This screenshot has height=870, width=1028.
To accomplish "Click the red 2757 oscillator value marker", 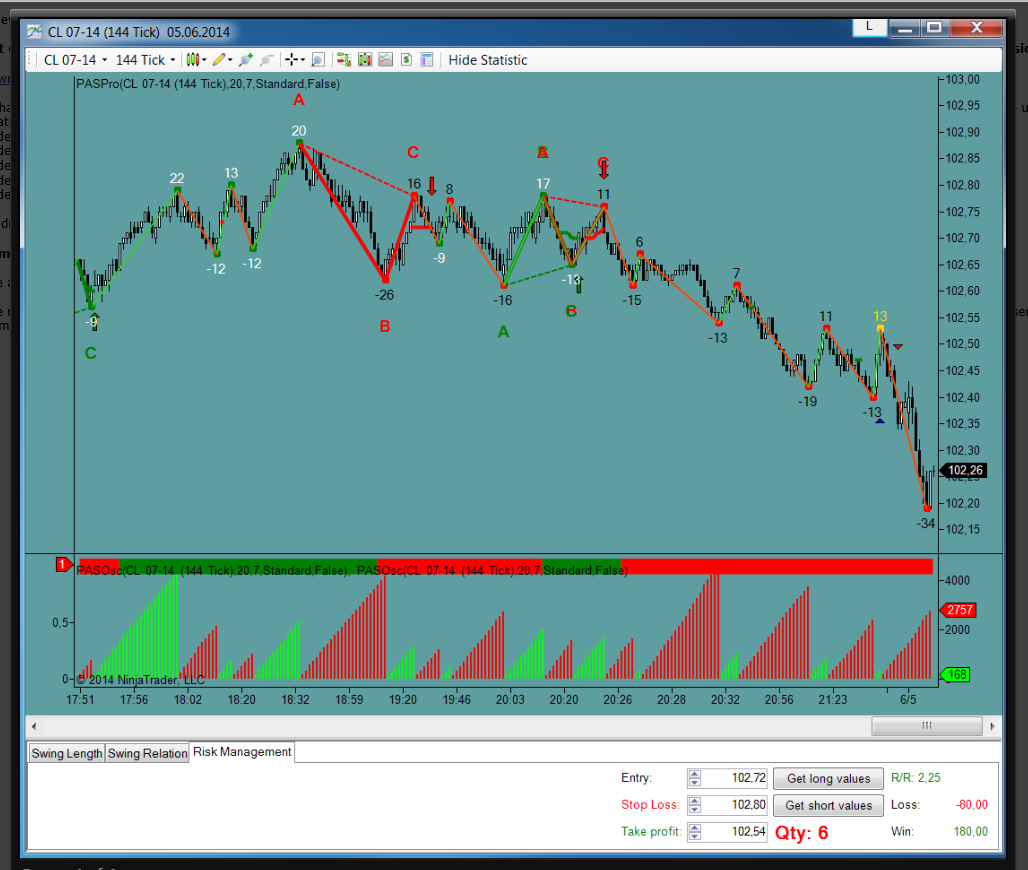I will (959, 610).
